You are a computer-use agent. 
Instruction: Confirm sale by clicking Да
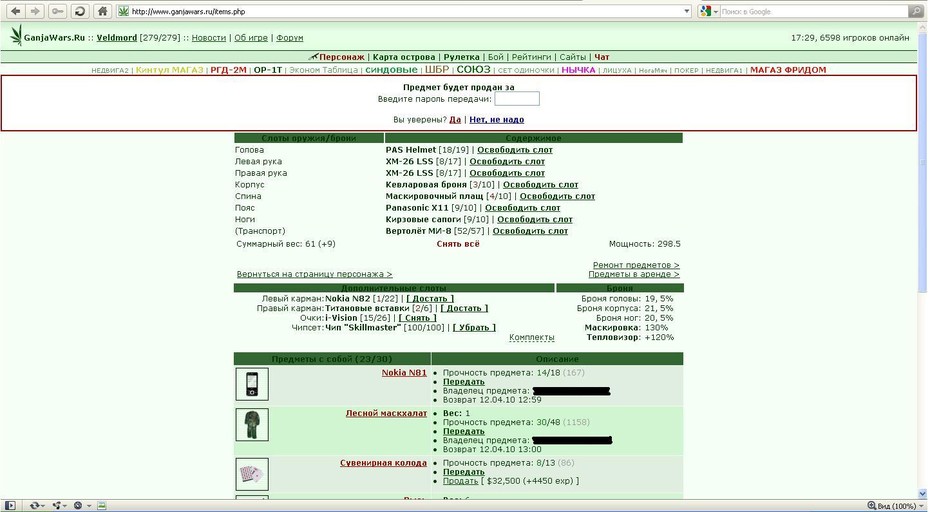coord(455,119)
